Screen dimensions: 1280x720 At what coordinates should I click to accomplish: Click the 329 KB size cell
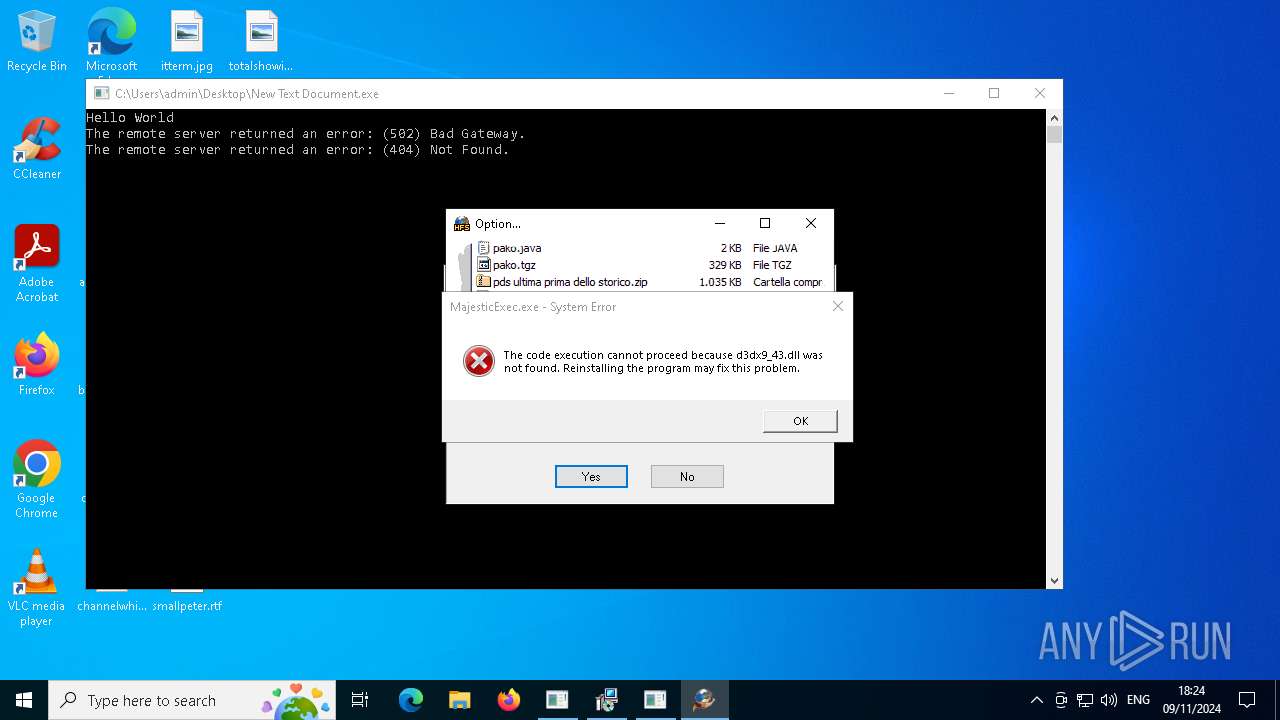point(725,265)
